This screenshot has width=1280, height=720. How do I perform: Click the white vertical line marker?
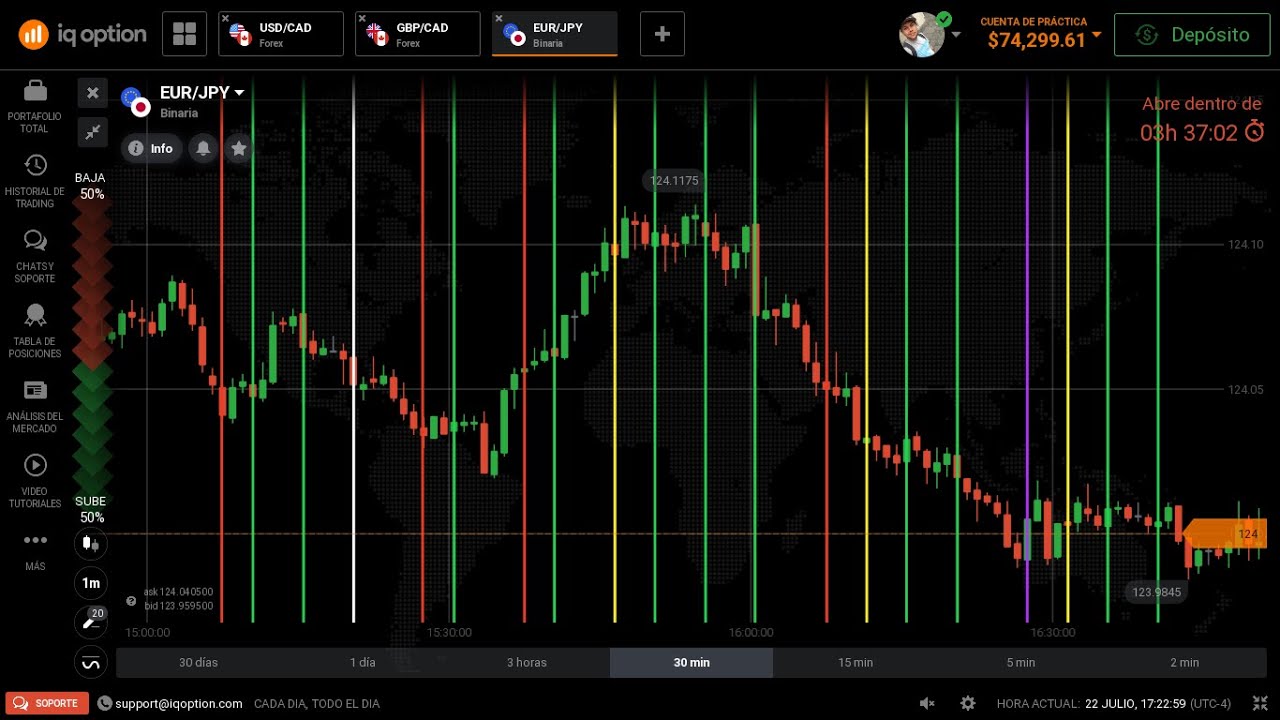coord(353,350)
